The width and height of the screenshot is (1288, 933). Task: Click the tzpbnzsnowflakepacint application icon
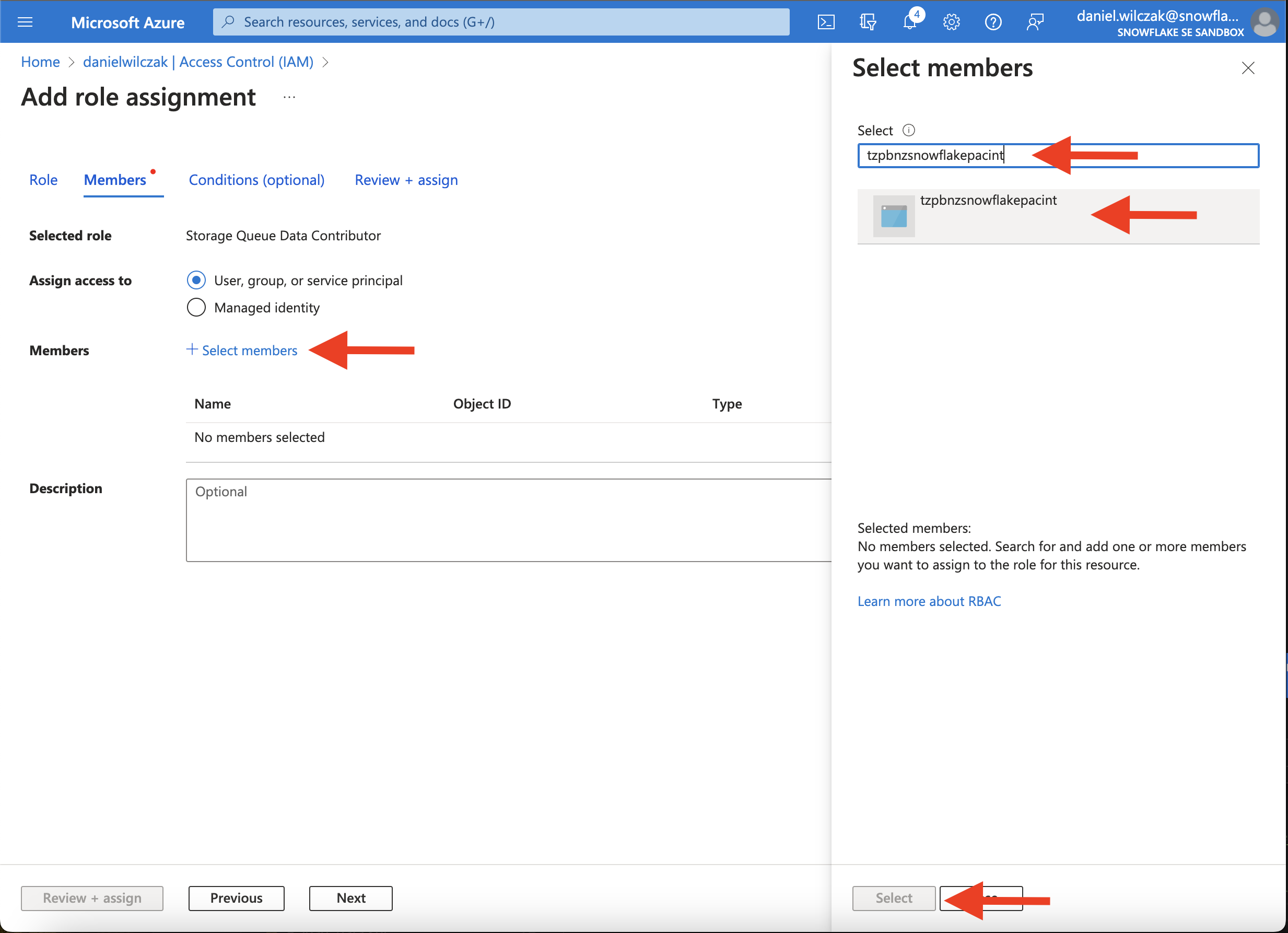(x=894, y=216)
